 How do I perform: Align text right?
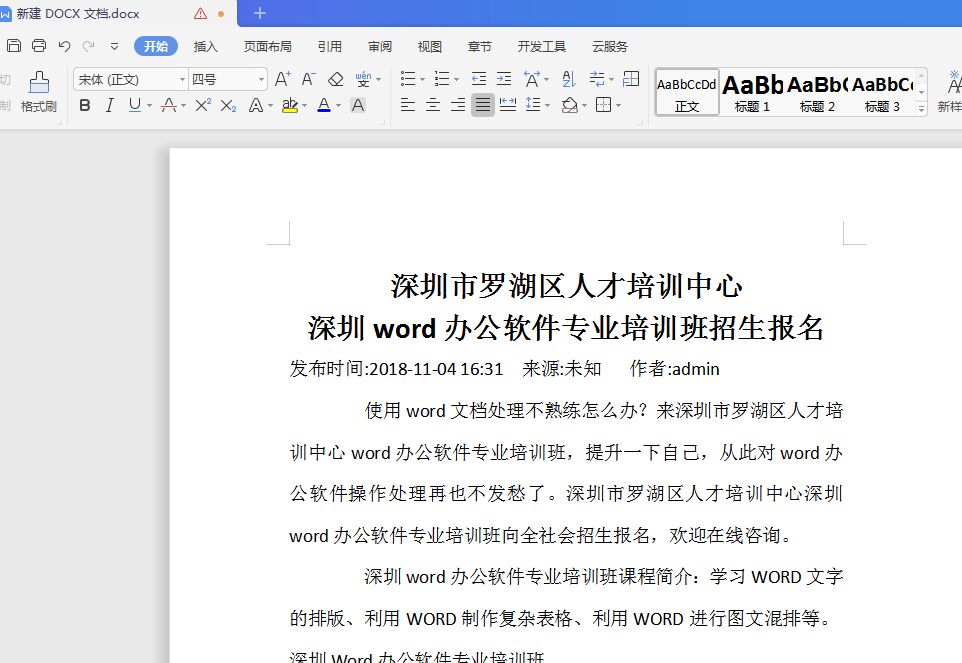pyautogui.click(x=458, y=105)
